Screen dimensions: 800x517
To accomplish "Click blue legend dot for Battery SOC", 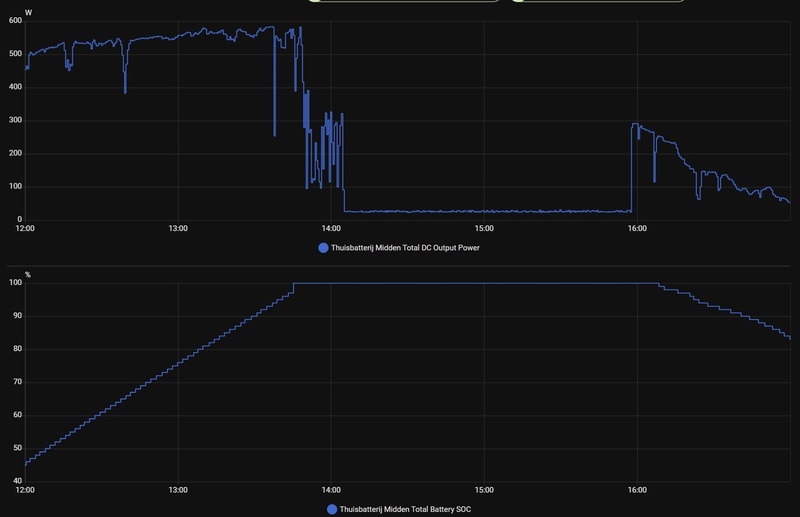I will coord(332,509).
